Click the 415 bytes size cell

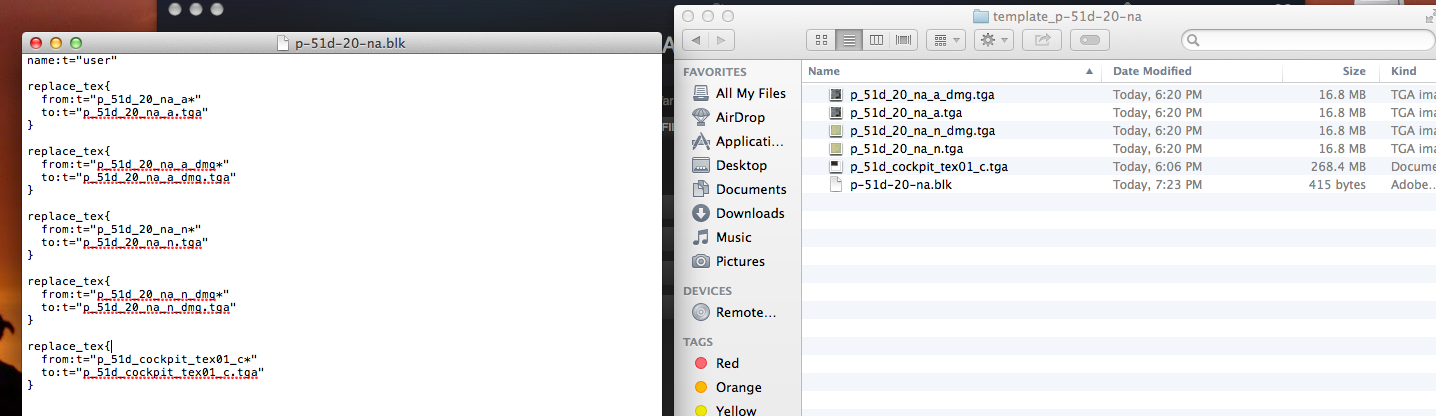1337,184
